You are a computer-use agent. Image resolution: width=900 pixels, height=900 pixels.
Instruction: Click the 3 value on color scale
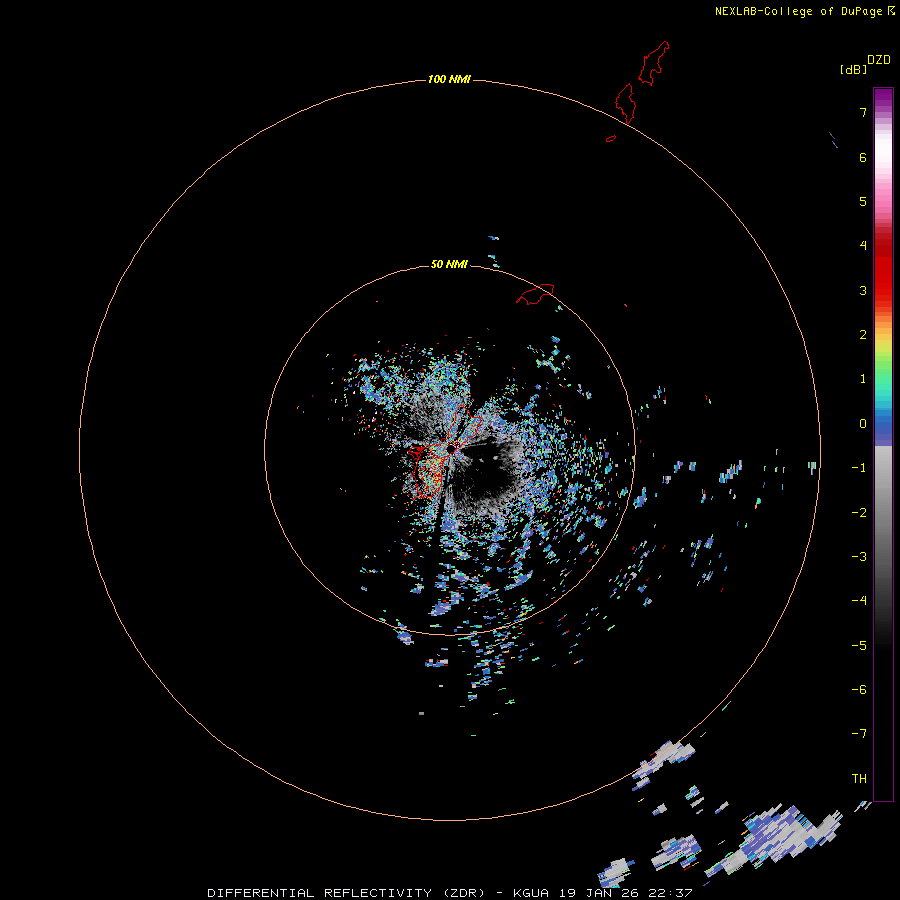(863, 290)
